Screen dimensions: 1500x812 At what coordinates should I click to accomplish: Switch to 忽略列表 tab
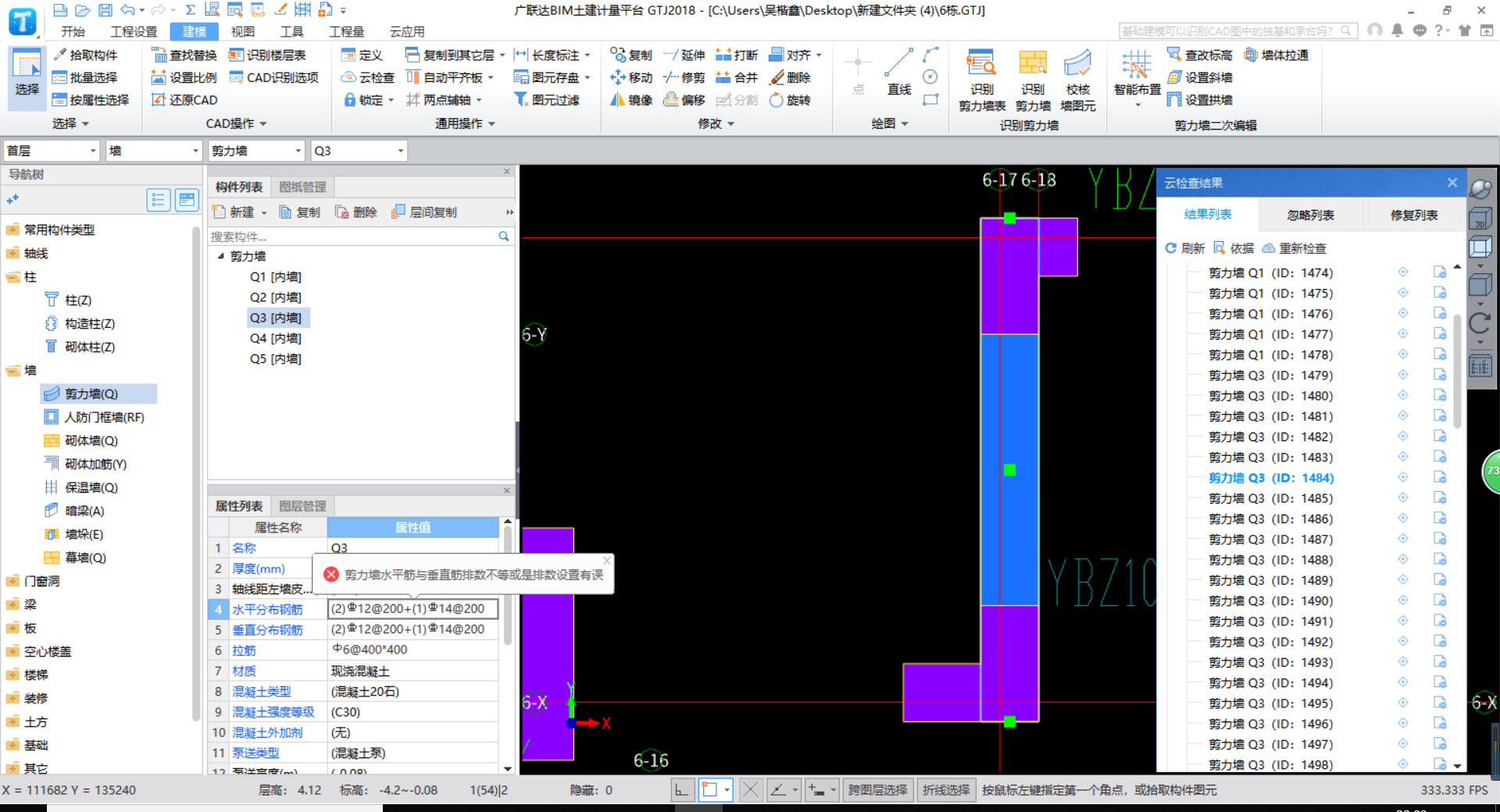tap(1310, 215)
